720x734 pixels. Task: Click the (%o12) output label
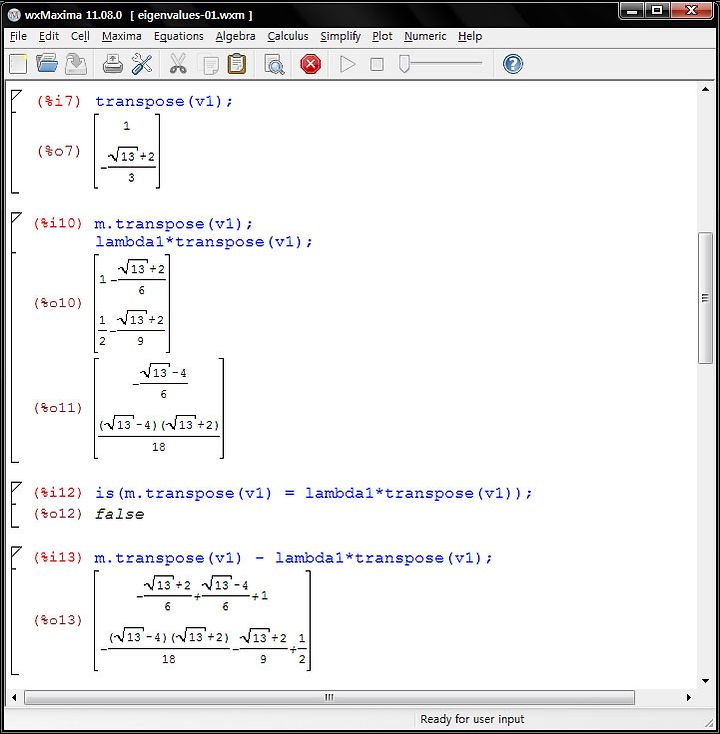[58, 514]
